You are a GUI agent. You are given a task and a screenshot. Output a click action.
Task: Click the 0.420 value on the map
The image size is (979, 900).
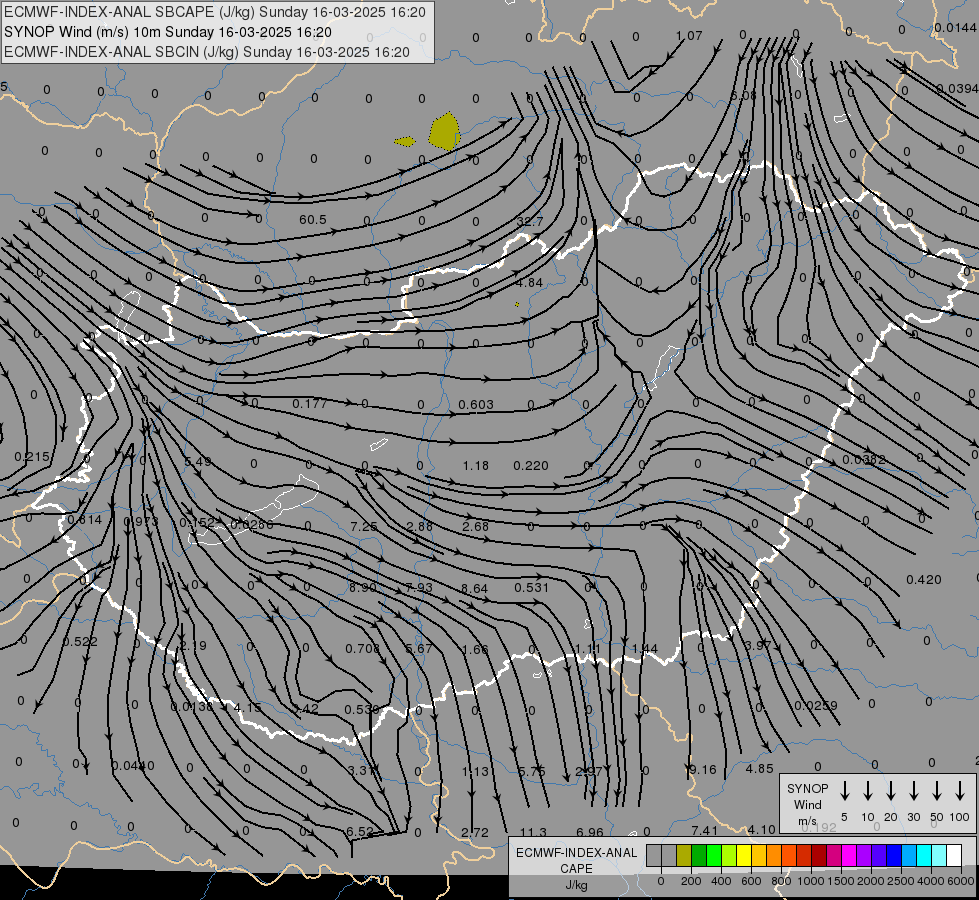pyautogui.click(x=923, y=580)
